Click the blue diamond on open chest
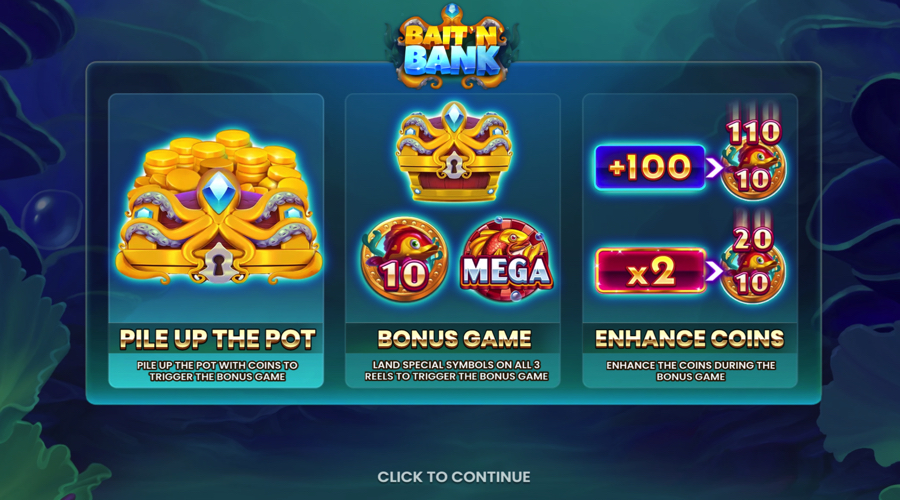900x500 pixels. (218, 192)
